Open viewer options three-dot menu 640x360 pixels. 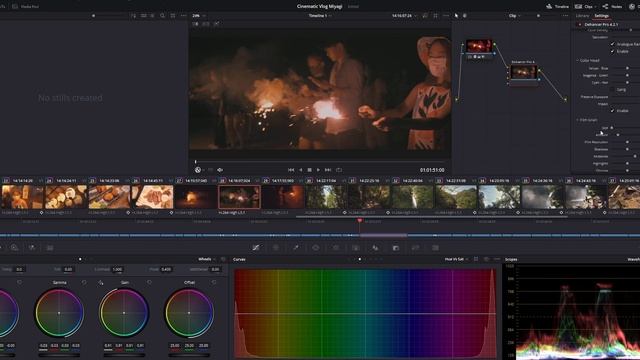[446, 16]
